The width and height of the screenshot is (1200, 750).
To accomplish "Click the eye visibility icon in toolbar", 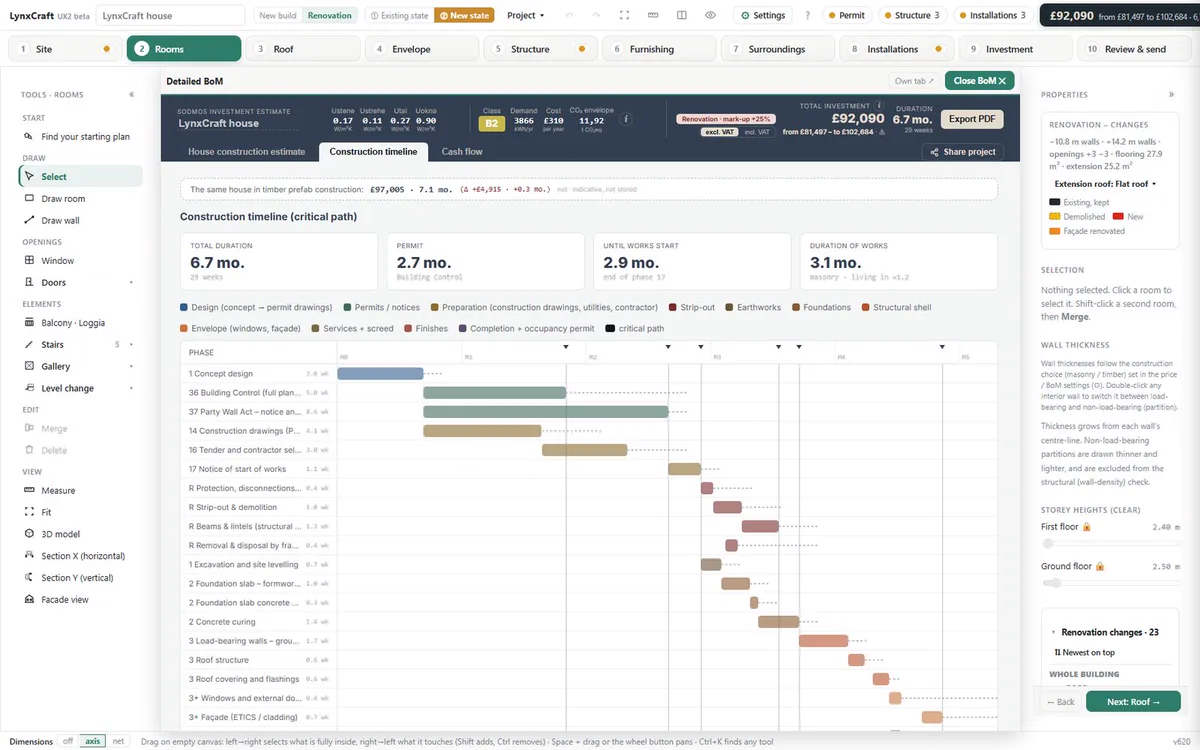I will pos(710,16).
